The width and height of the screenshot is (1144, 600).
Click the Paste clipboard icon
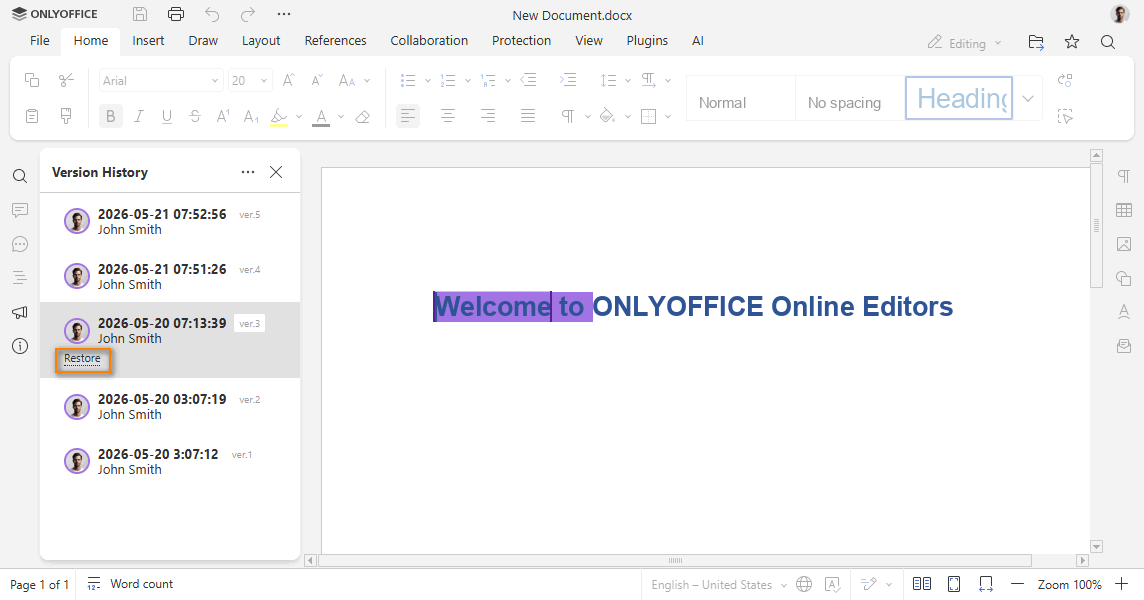(32, 116)
